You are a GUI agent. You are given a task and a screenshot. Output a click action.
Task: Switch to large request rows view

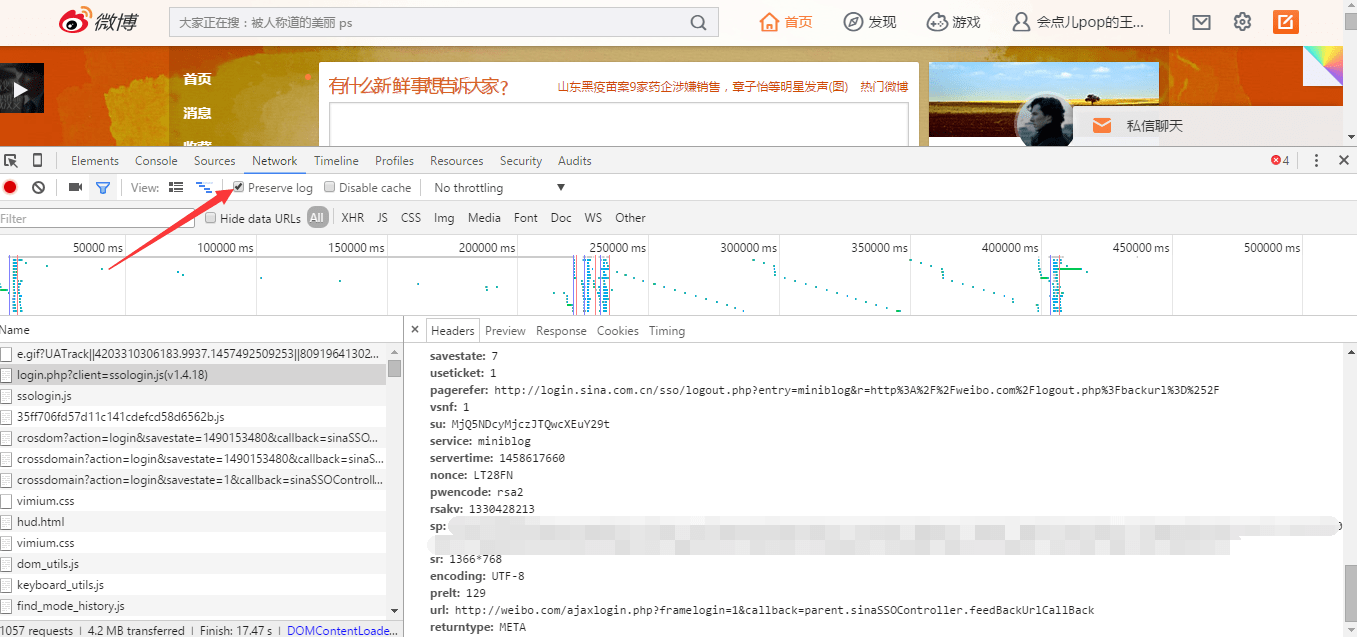[176, 187]
